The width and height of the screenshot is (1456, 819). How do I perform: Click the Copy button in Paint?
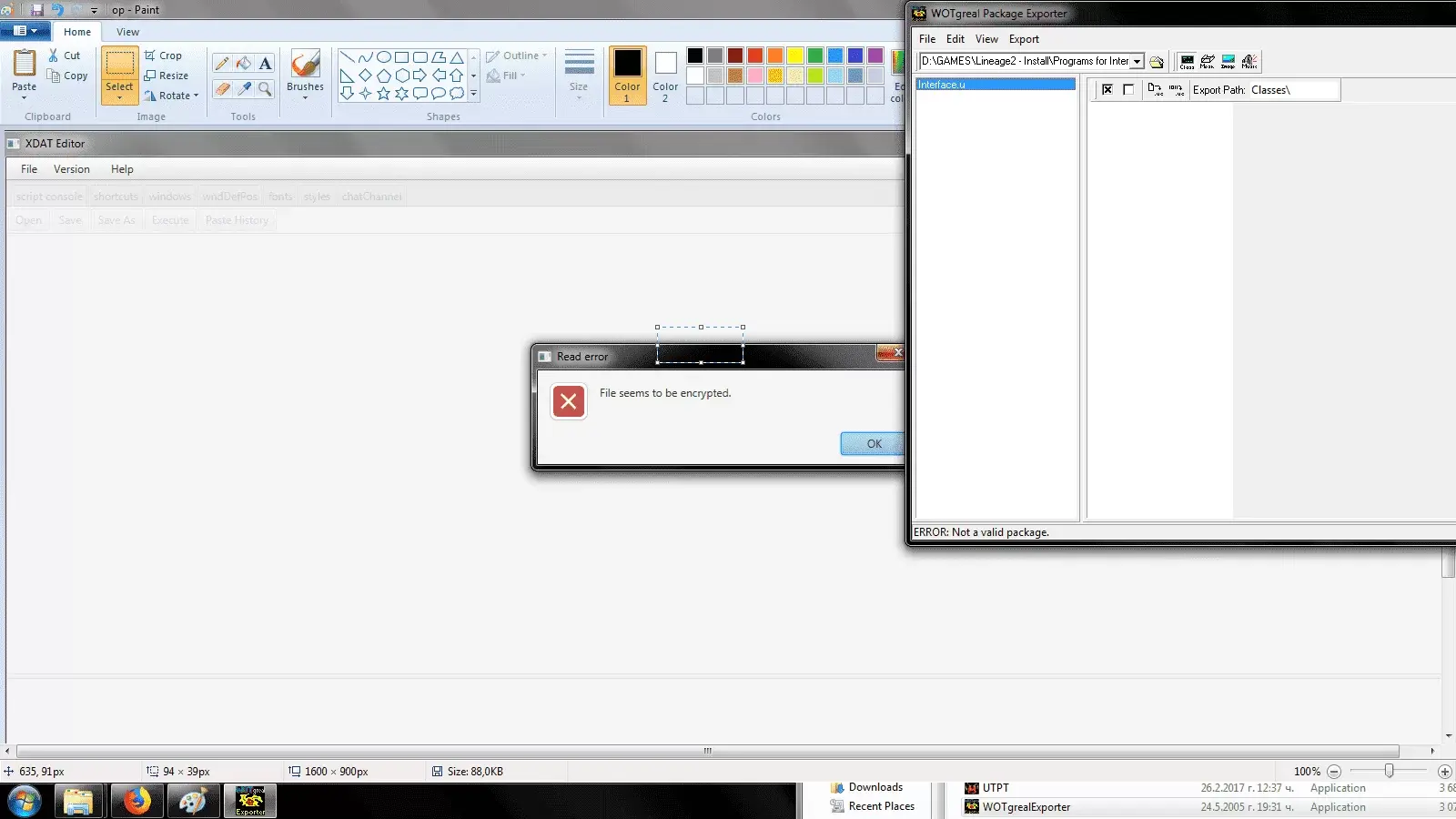click(68, 76)
